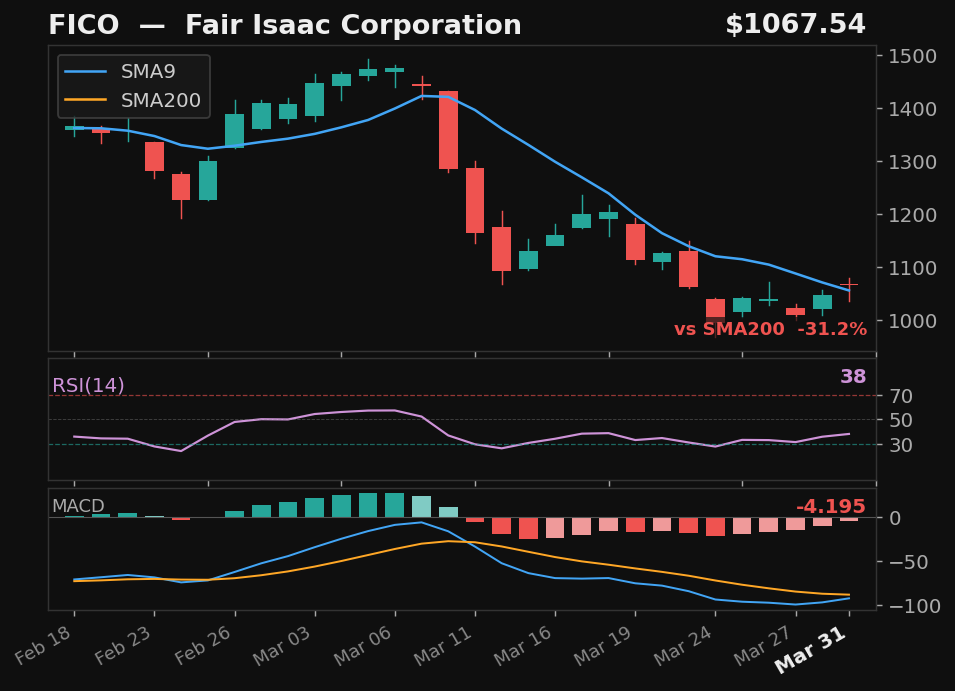
Task: Toggle the RSI(14) indicator panel
Action: click(88, 384)
